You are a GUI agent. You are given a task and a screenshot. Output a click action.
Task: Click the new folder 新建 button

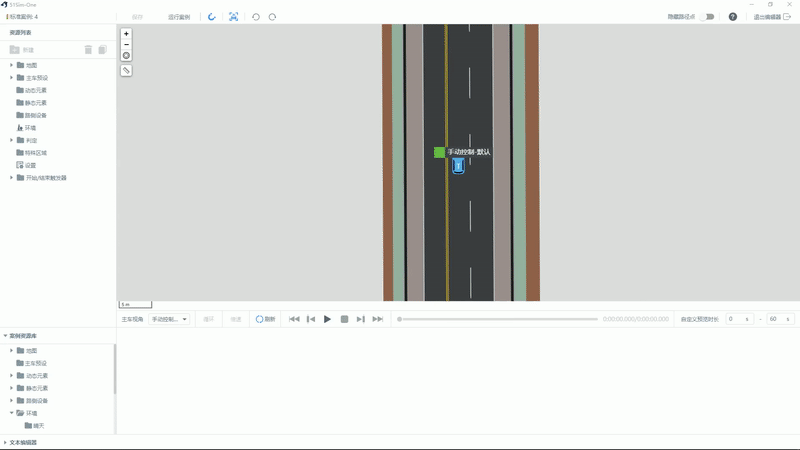pyautogui.click(x=21, y=50)
